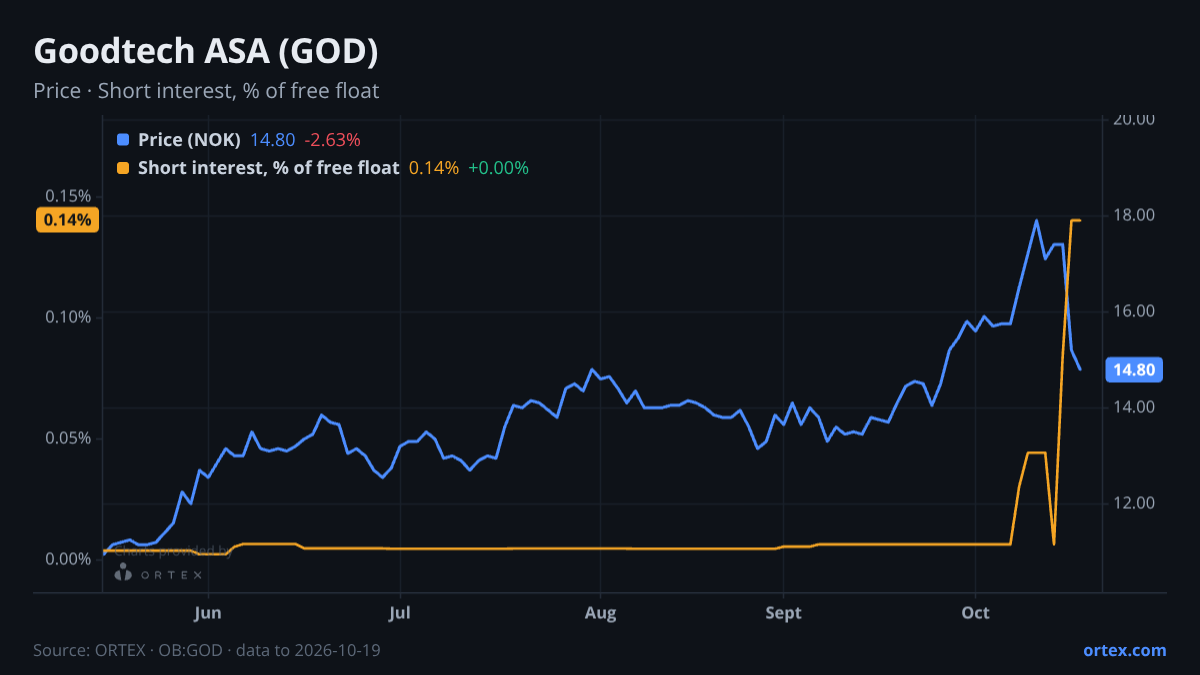Click the legend price value 14.80

coord(273,140)
